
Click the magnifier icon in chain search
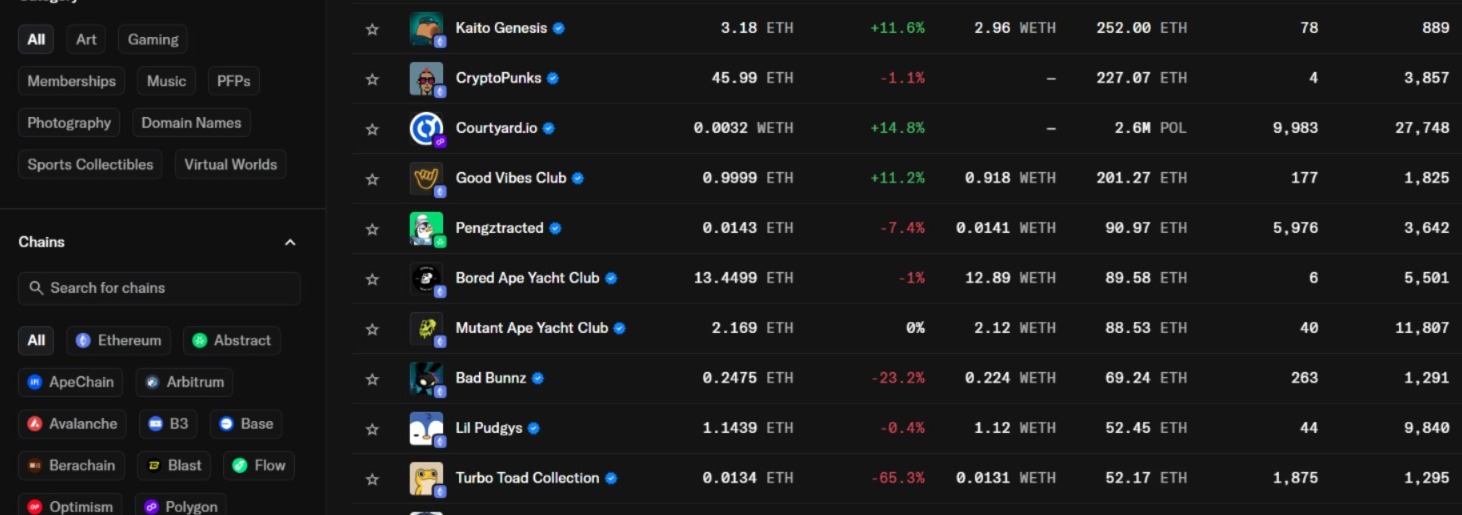point(36,288)
